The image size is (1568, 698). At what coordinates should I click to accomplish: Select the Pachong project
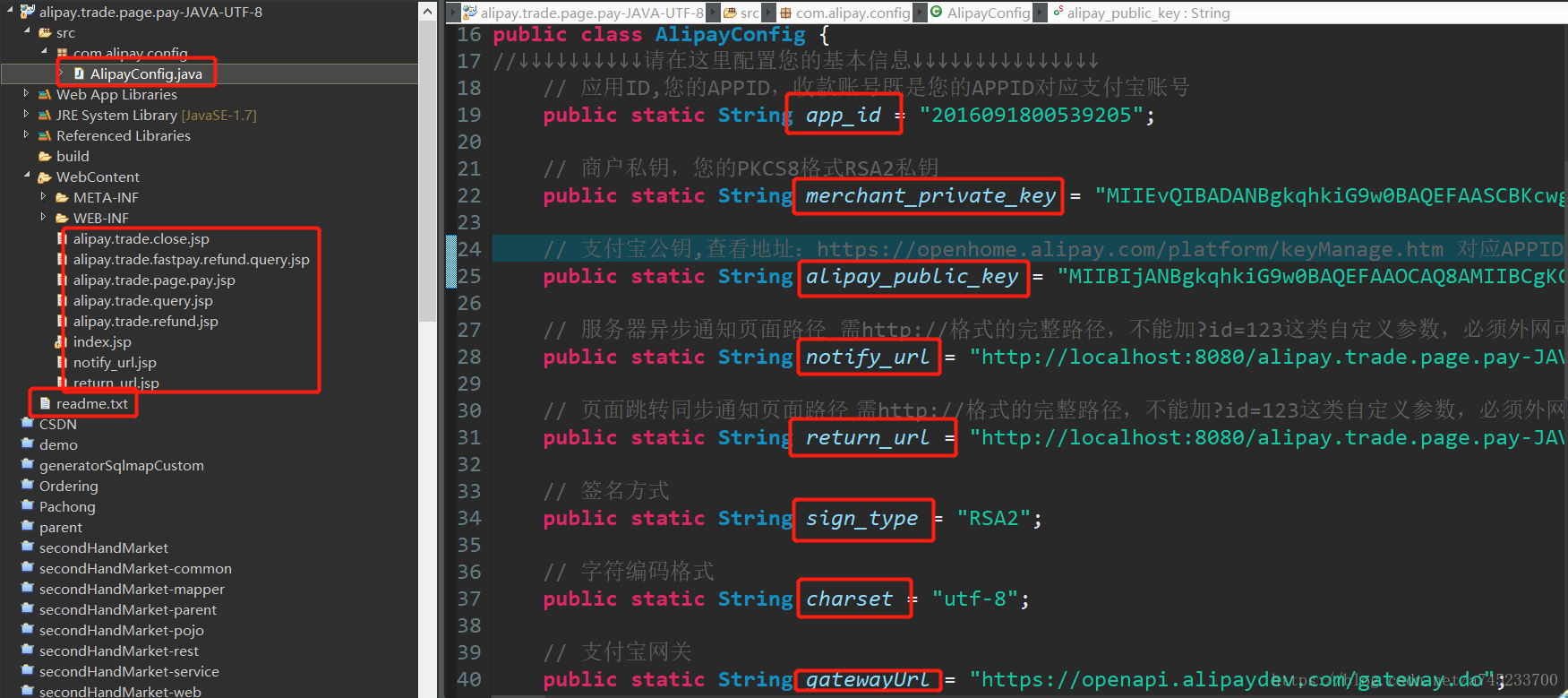(x=67, y=506)
